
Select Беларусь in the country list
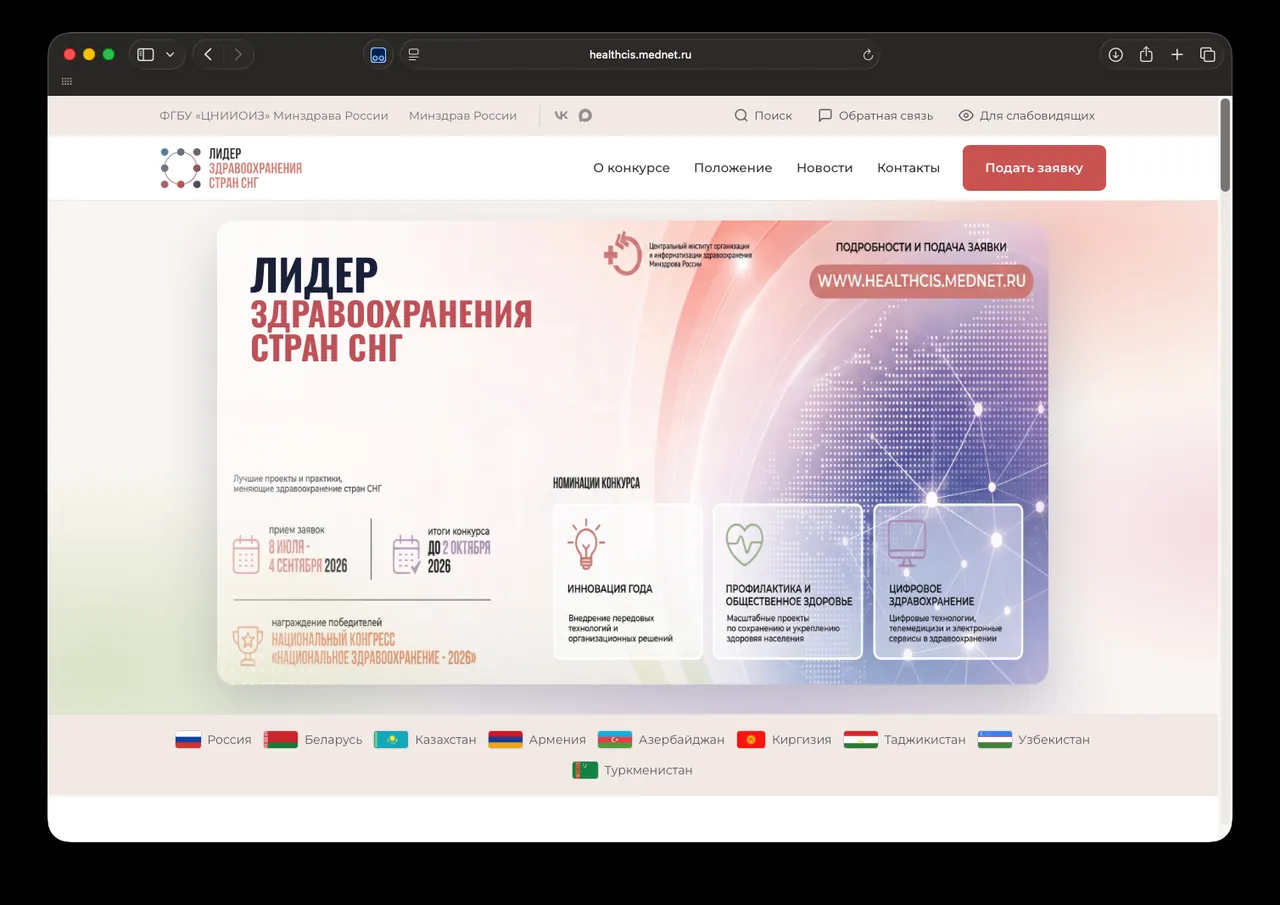[313, 740]
